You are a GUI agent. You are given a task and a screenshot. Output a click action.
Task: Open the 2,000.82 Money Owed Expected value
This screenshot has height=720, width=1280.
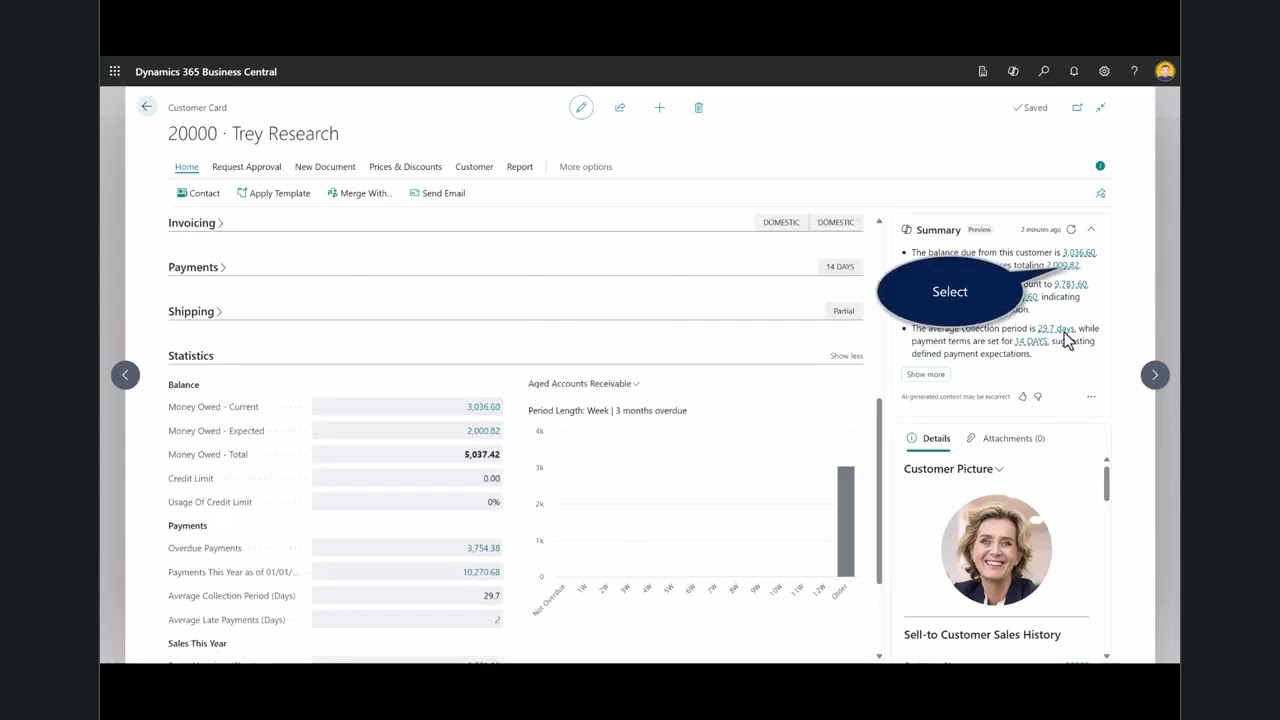point(483,431)
